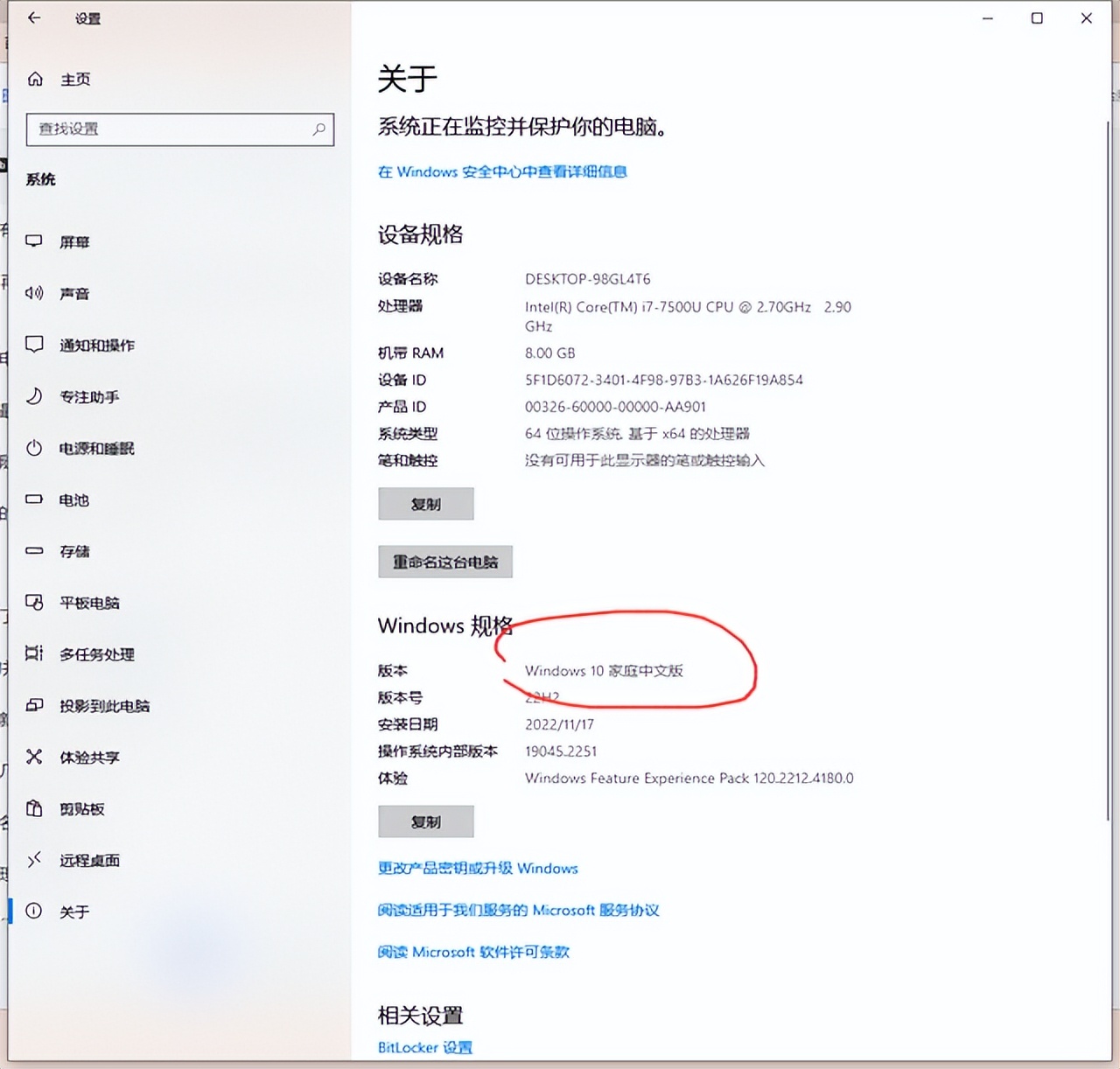This screenshot has width=1120, height=1069.
Task: Select 平板电脑 tablet mode settings
Action: [91, 603]
